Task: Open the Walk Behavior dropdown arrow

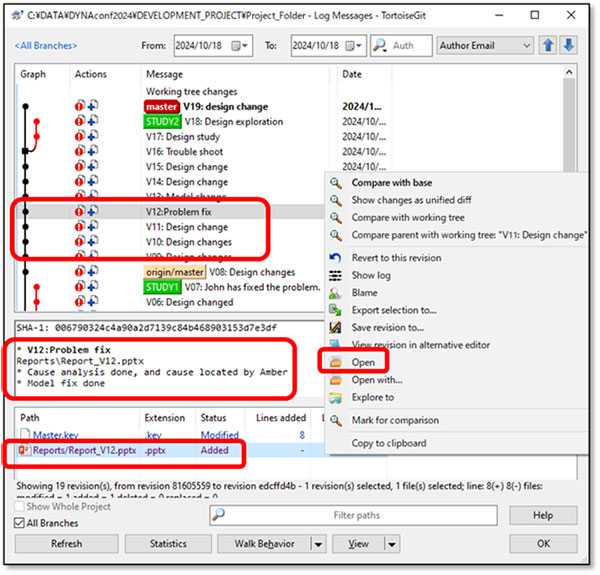Action: 317,544
